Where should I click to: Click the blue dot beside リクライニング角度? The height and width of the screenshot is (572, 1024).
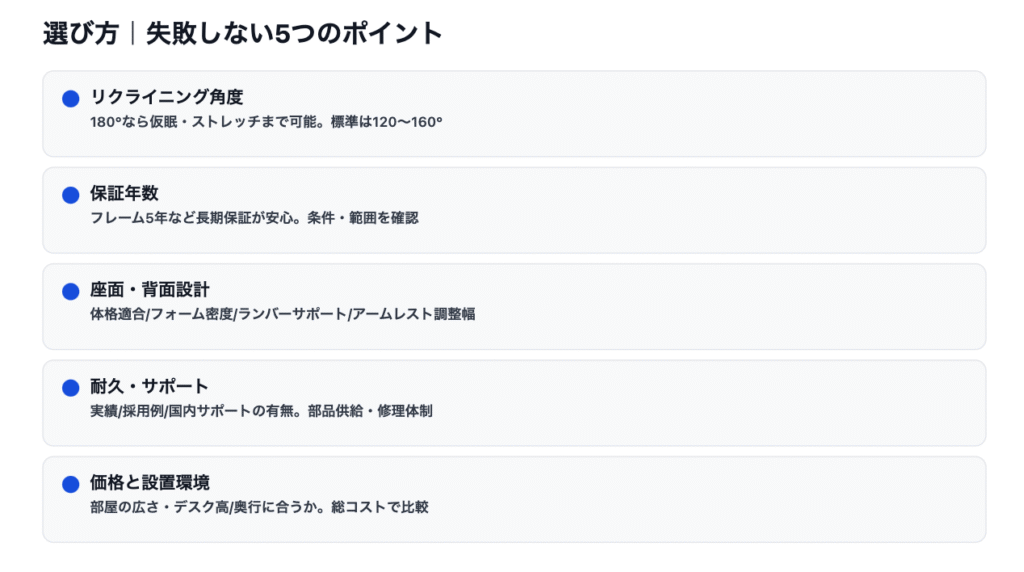click(x=70, y=99)
